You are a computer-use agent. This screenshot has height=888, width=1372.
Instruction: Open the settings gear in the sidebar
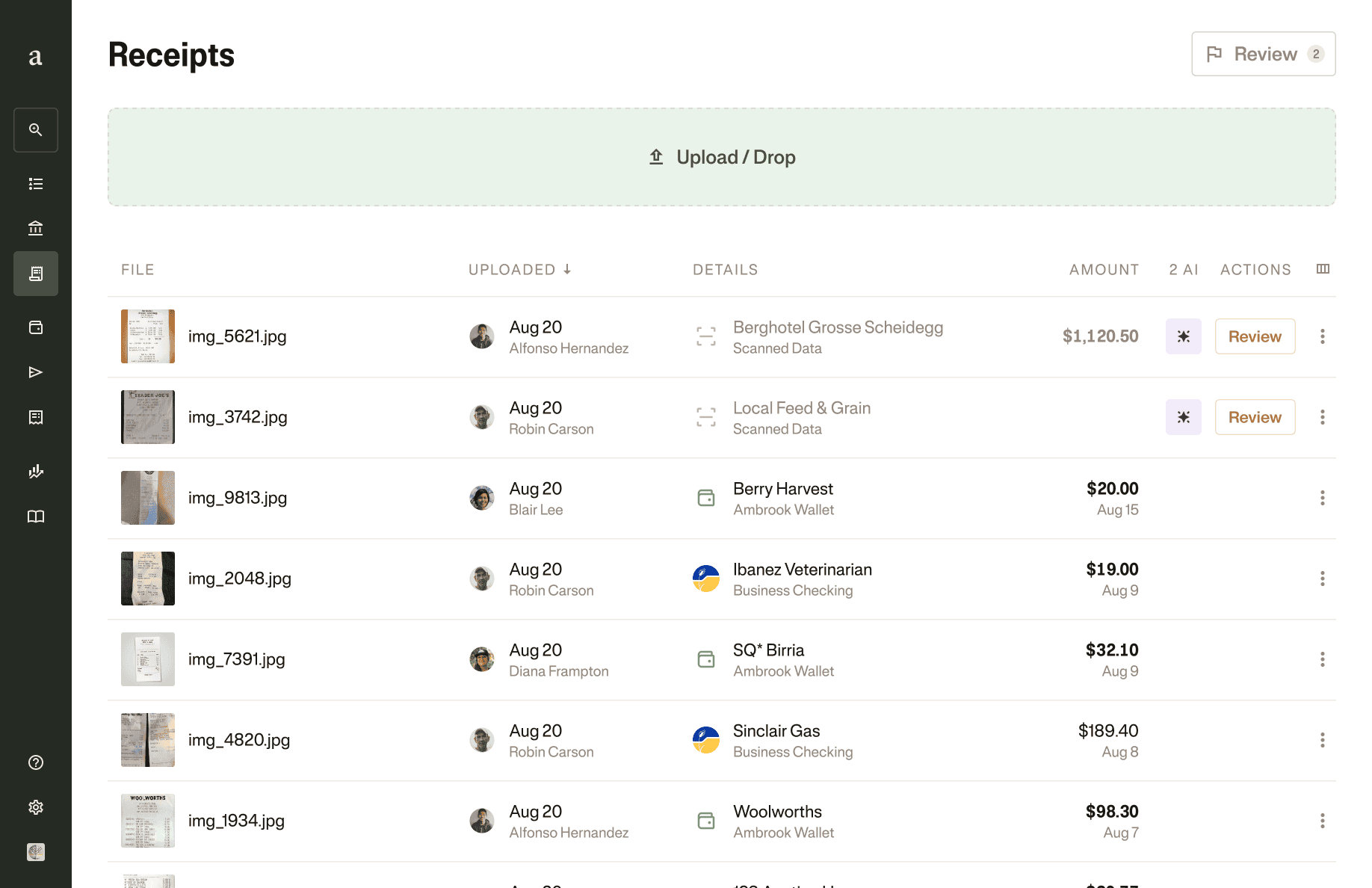tap(36, 807)
